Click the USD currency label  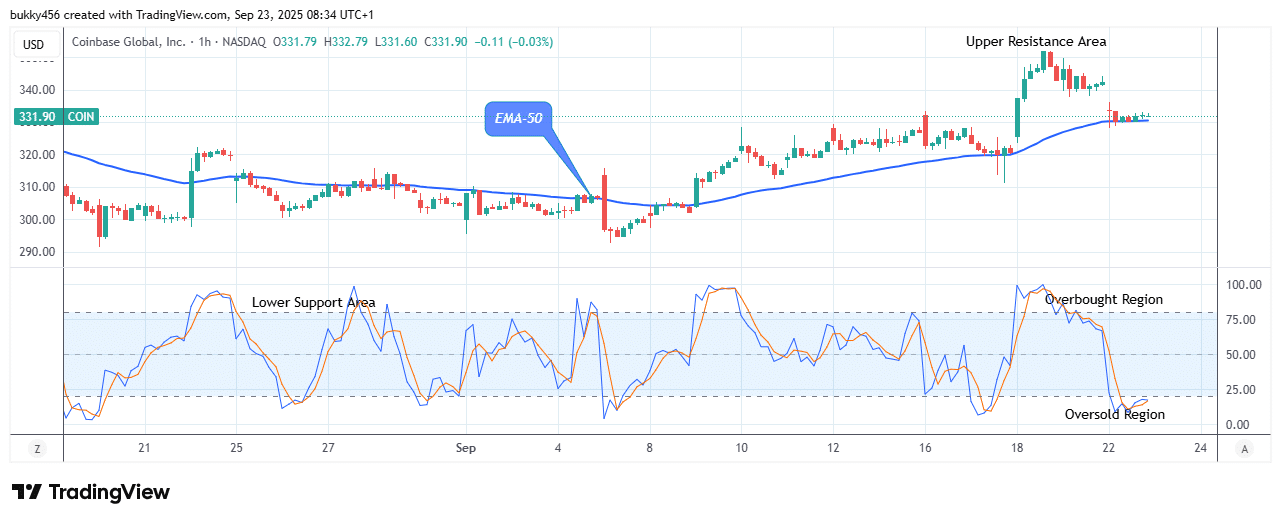34,44
